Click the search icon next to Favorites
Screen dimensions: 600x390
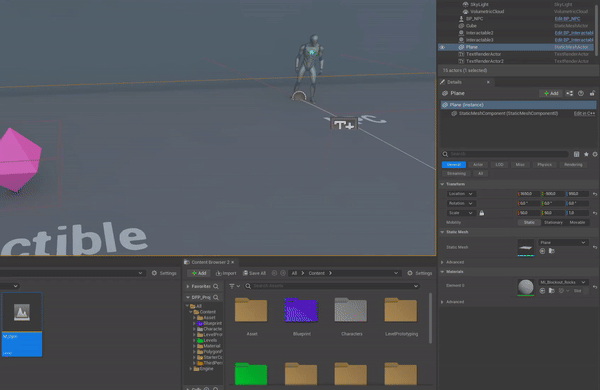[216, 286]
